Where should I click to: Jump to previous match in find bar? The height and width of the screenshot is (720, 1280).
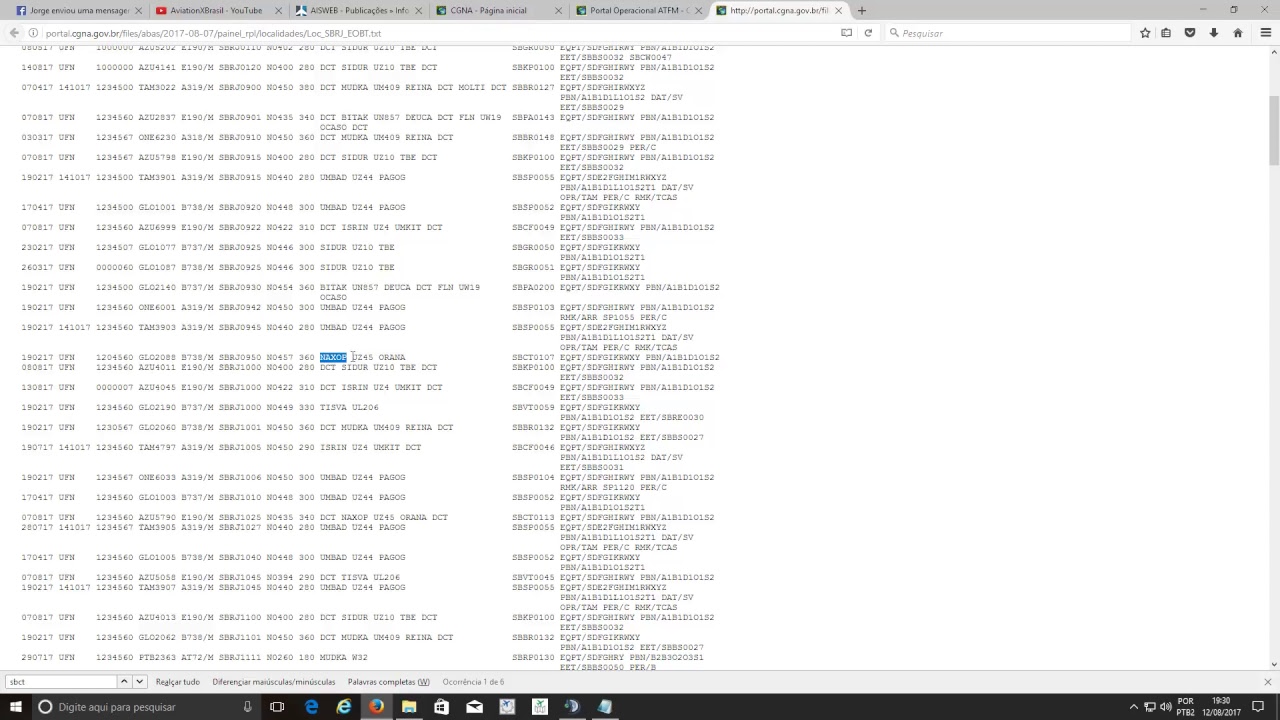[124, 682]
